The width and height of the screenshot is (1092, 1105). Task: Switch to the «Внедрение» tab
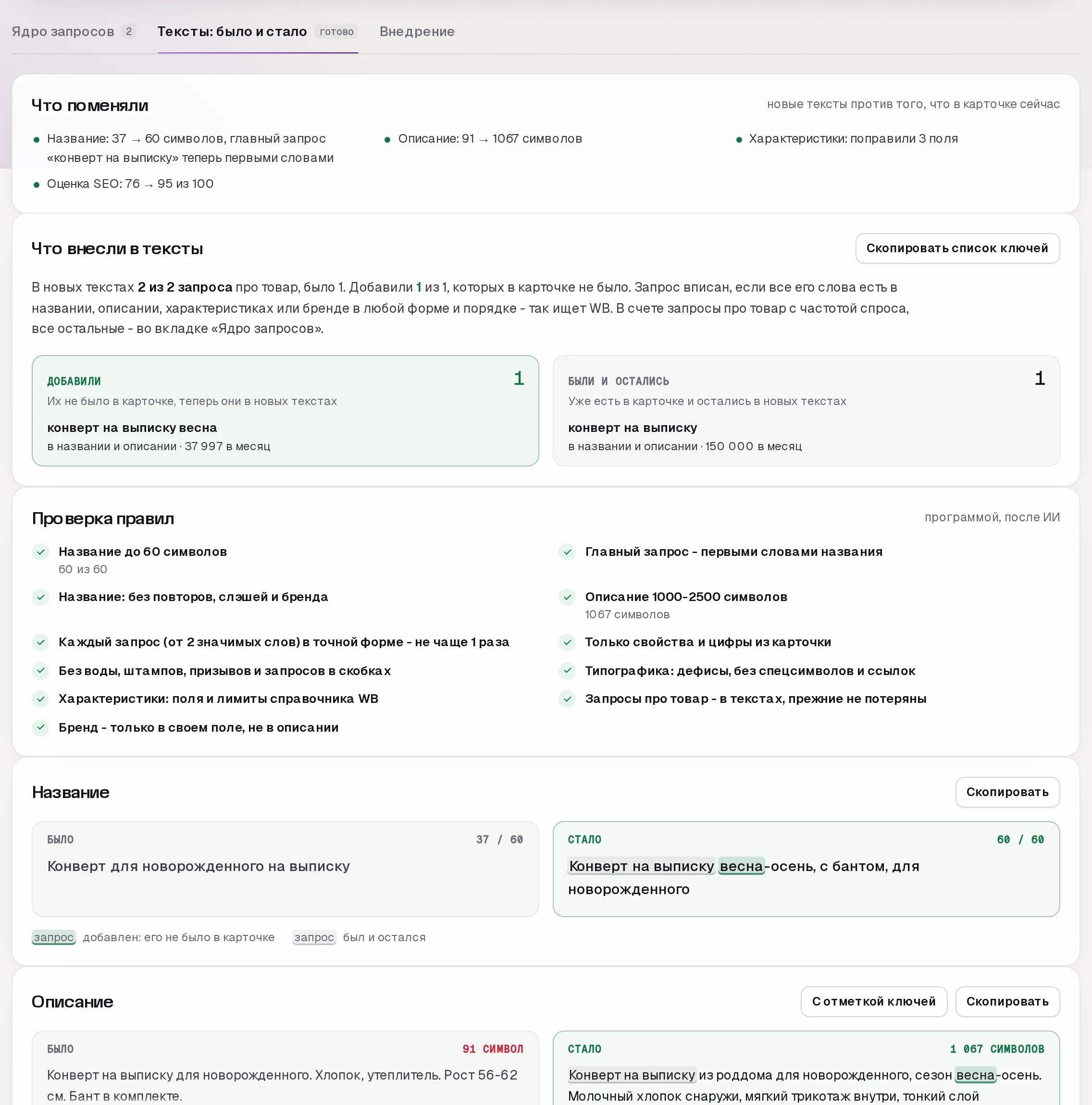coord(417,31)
